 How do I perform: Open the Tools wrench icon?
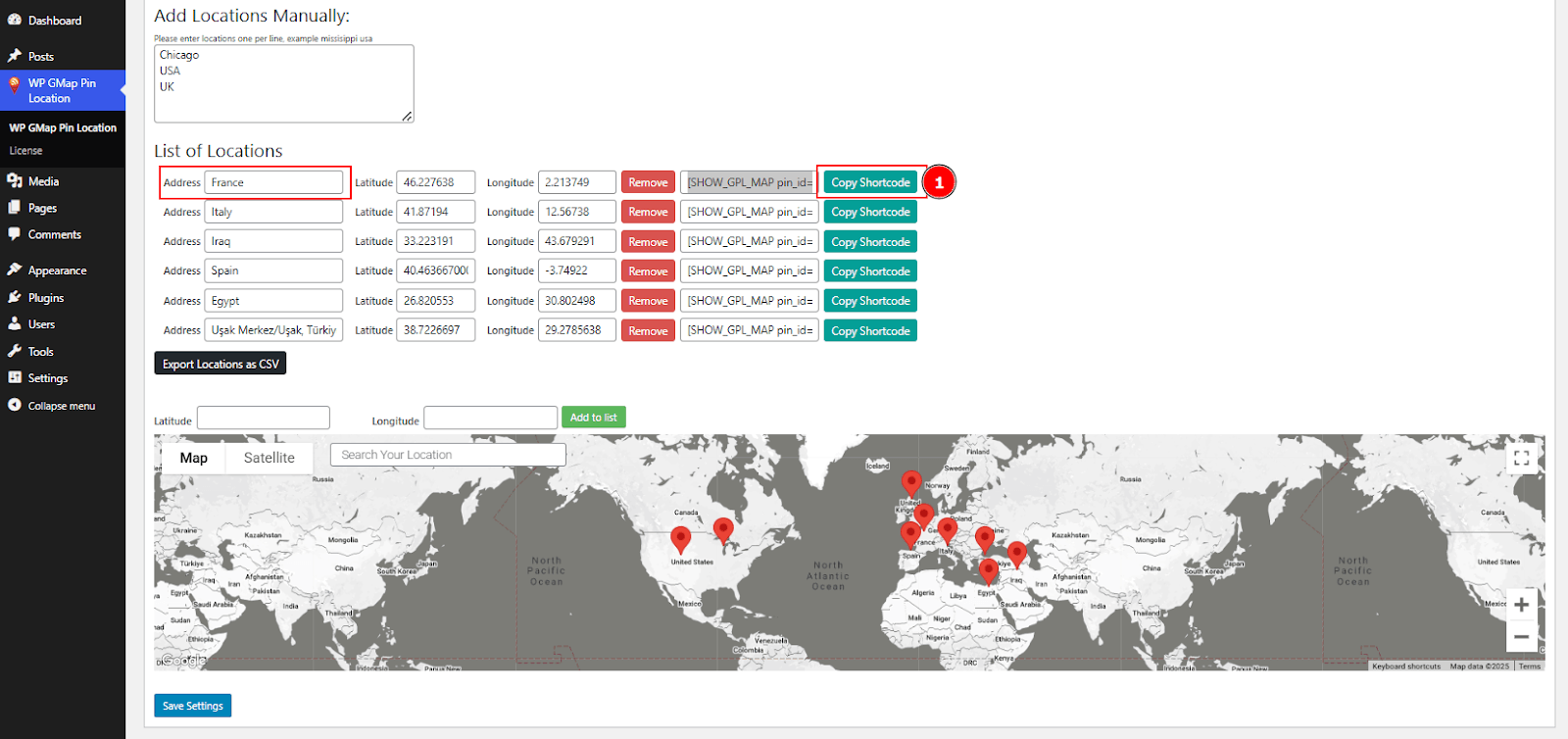(15, 351)
